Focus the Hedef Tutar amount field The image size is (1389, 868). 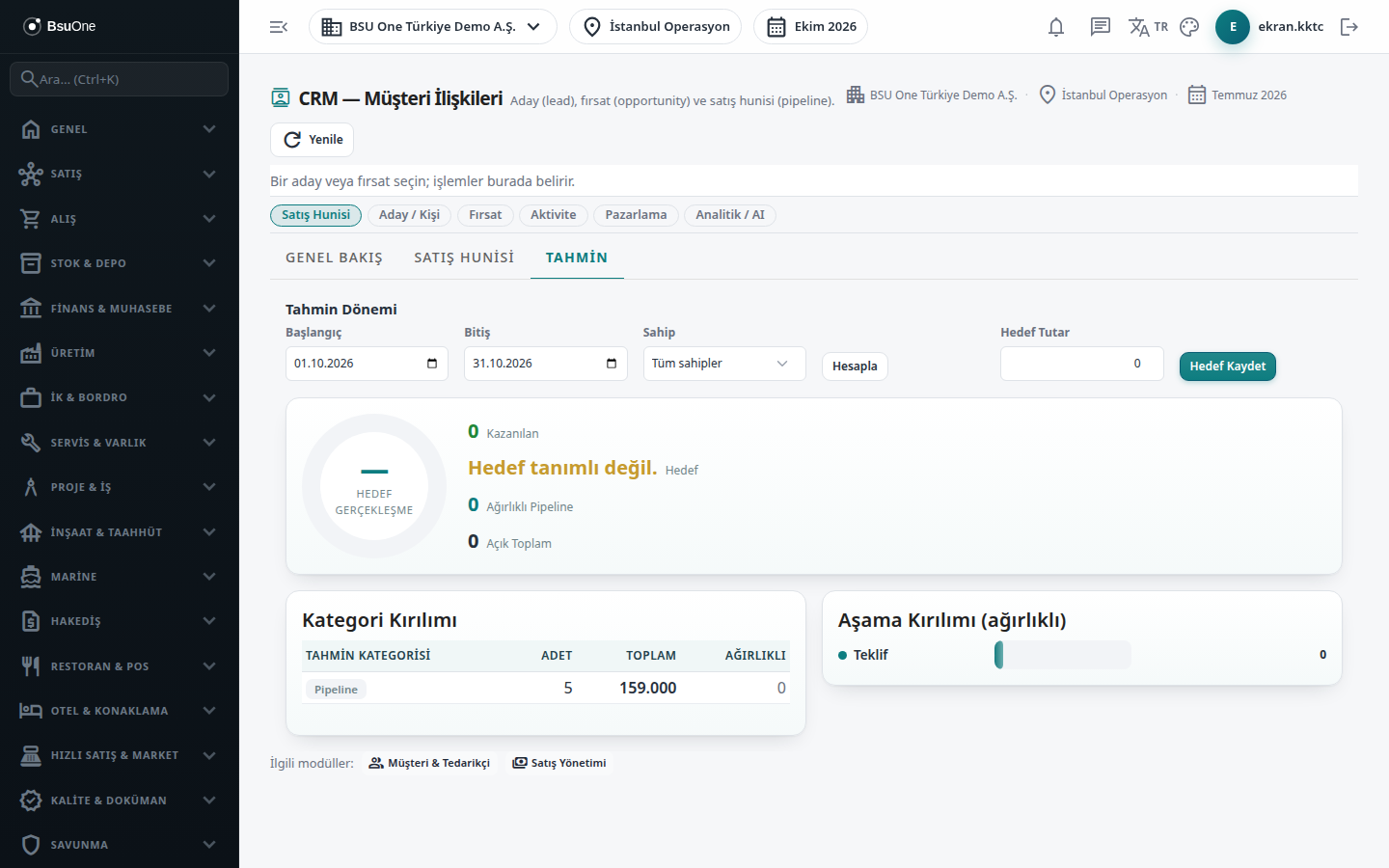(1082, 364)
